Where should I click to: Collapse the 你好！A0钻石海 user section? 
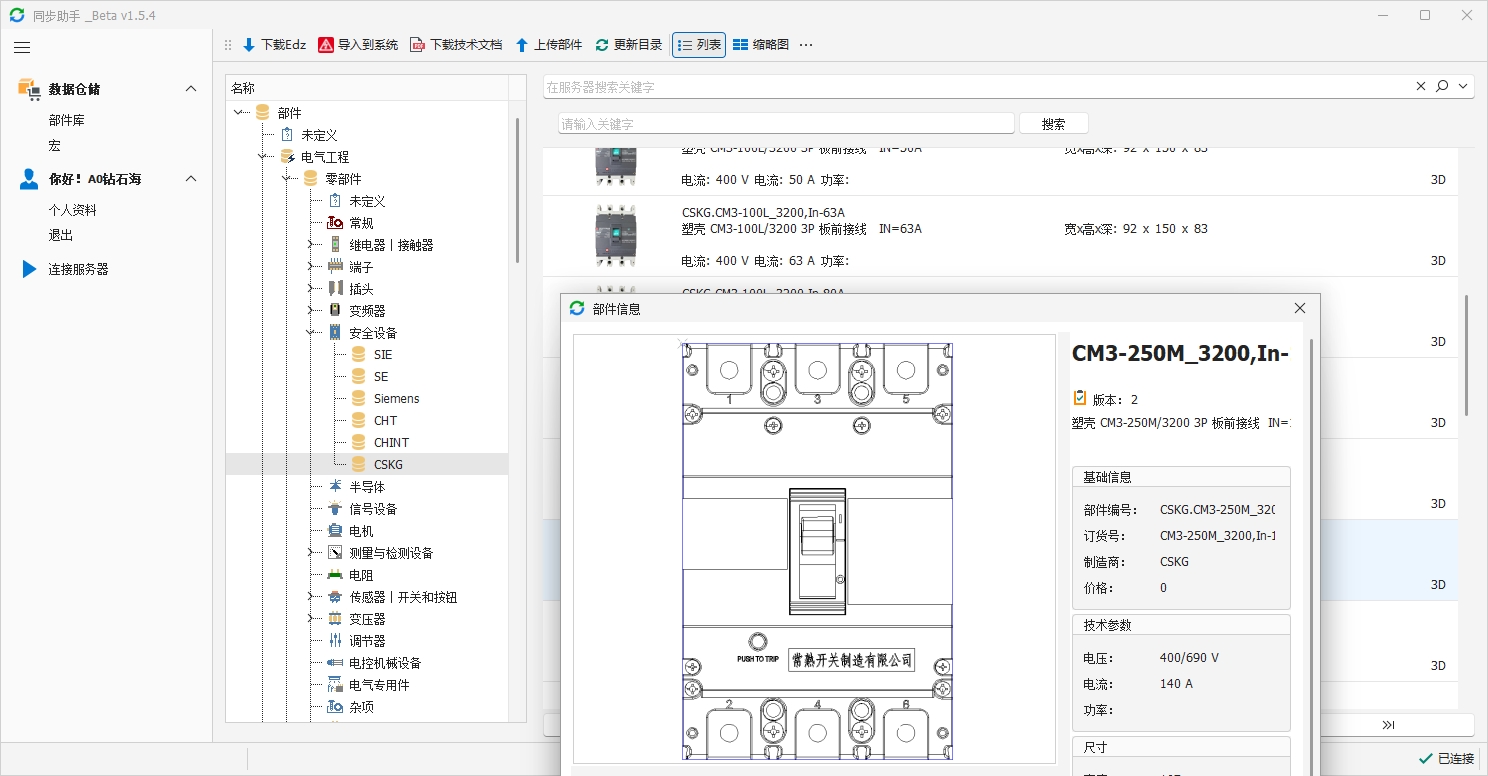(191, 179)
